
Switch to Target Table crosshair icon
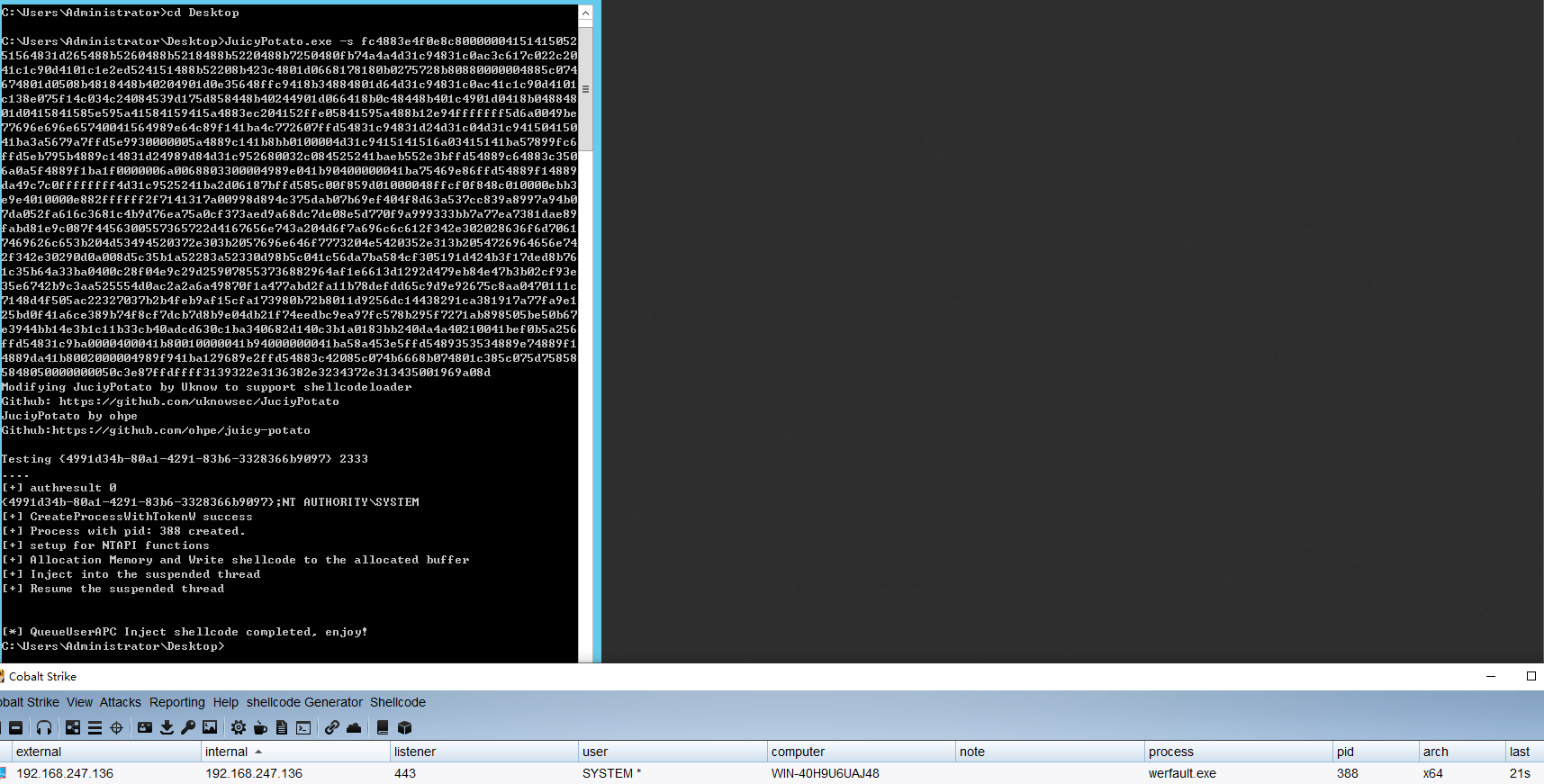tap(116, 727)
